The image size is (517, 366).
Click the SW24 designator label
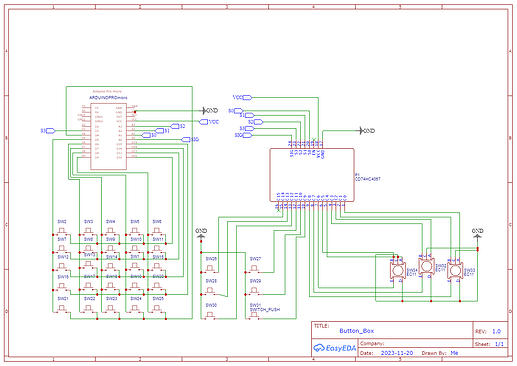[136, 299]
